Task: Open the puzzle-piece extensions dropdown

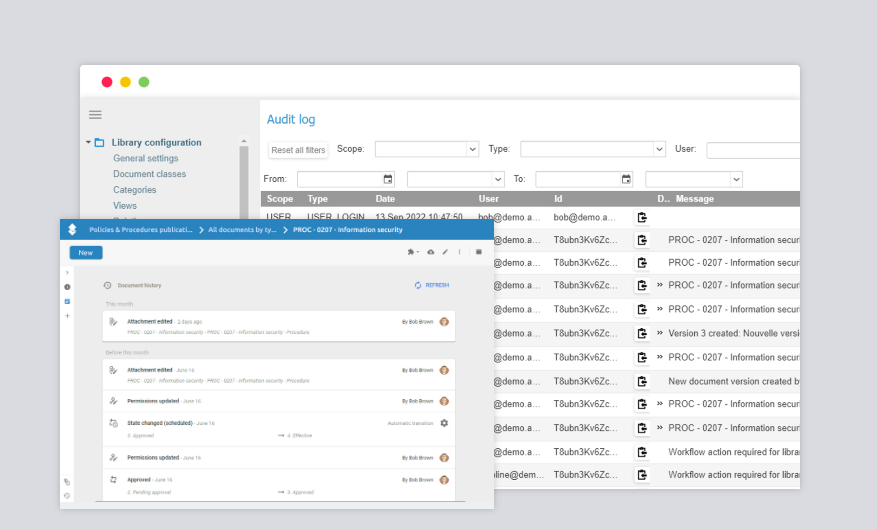Action: tap(413, 252)
